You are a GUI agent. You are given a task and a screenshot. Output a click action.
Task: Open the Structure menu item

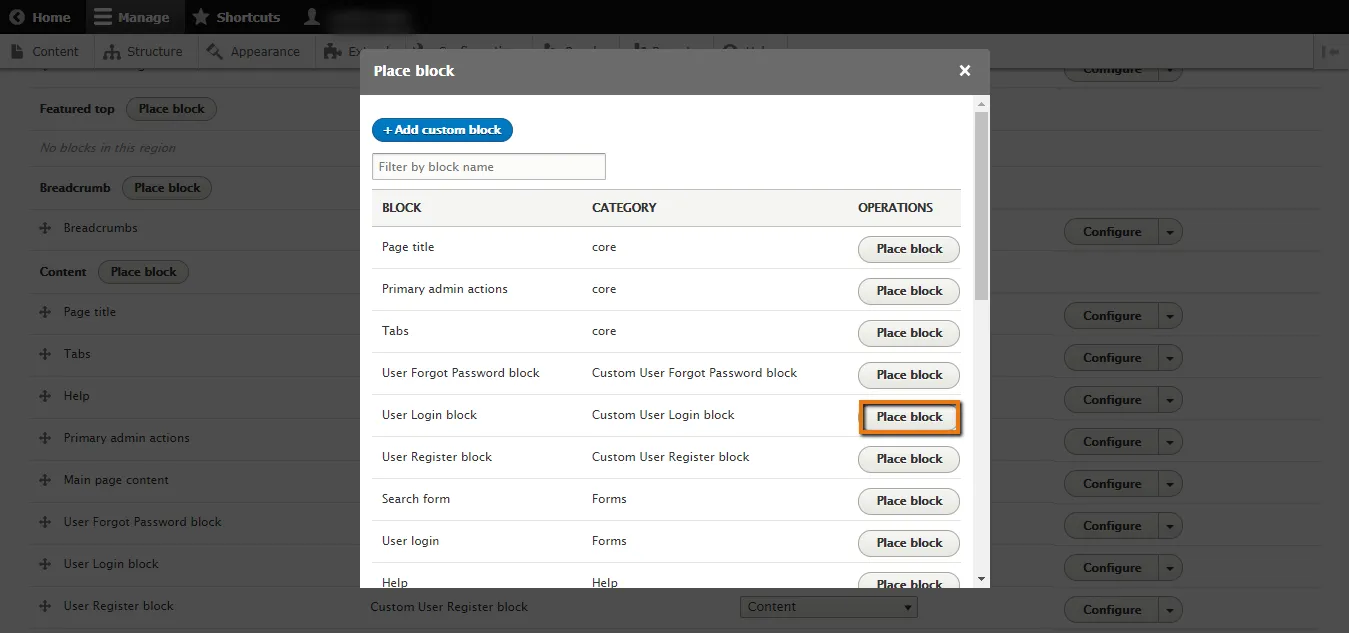[x=143, y=51]
